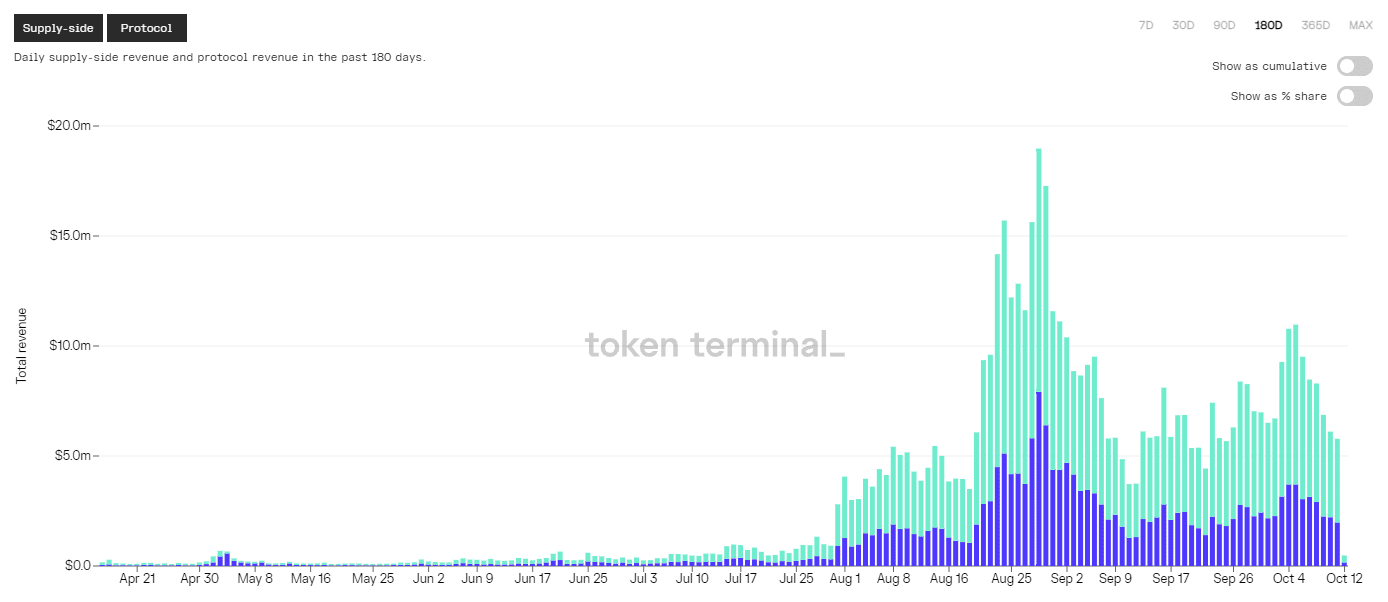Click the $20.0m y-axis label
The height and width of the screenshot is (602, 1388).
[x=69, y=126]
